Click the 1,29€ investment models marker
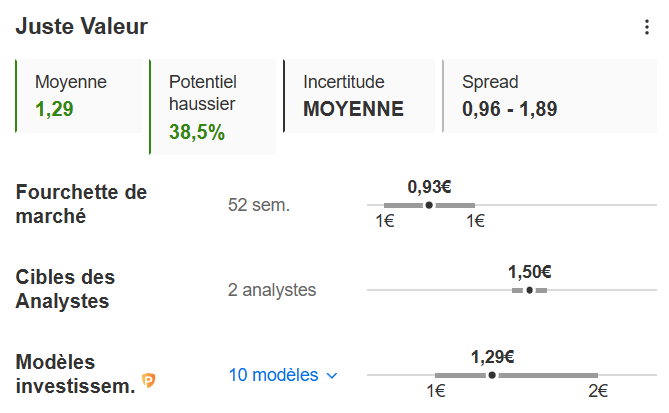The image size is (669, 413). pyautogui.click(x=492, y=375)
